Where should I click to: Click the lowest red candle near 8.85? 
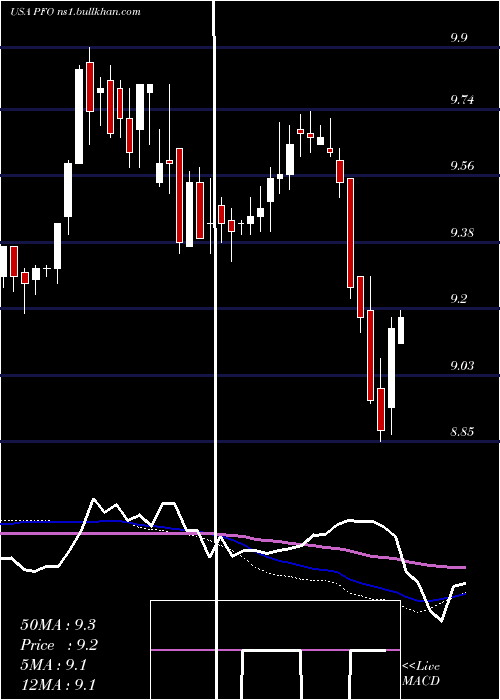[x=381, y=409]
